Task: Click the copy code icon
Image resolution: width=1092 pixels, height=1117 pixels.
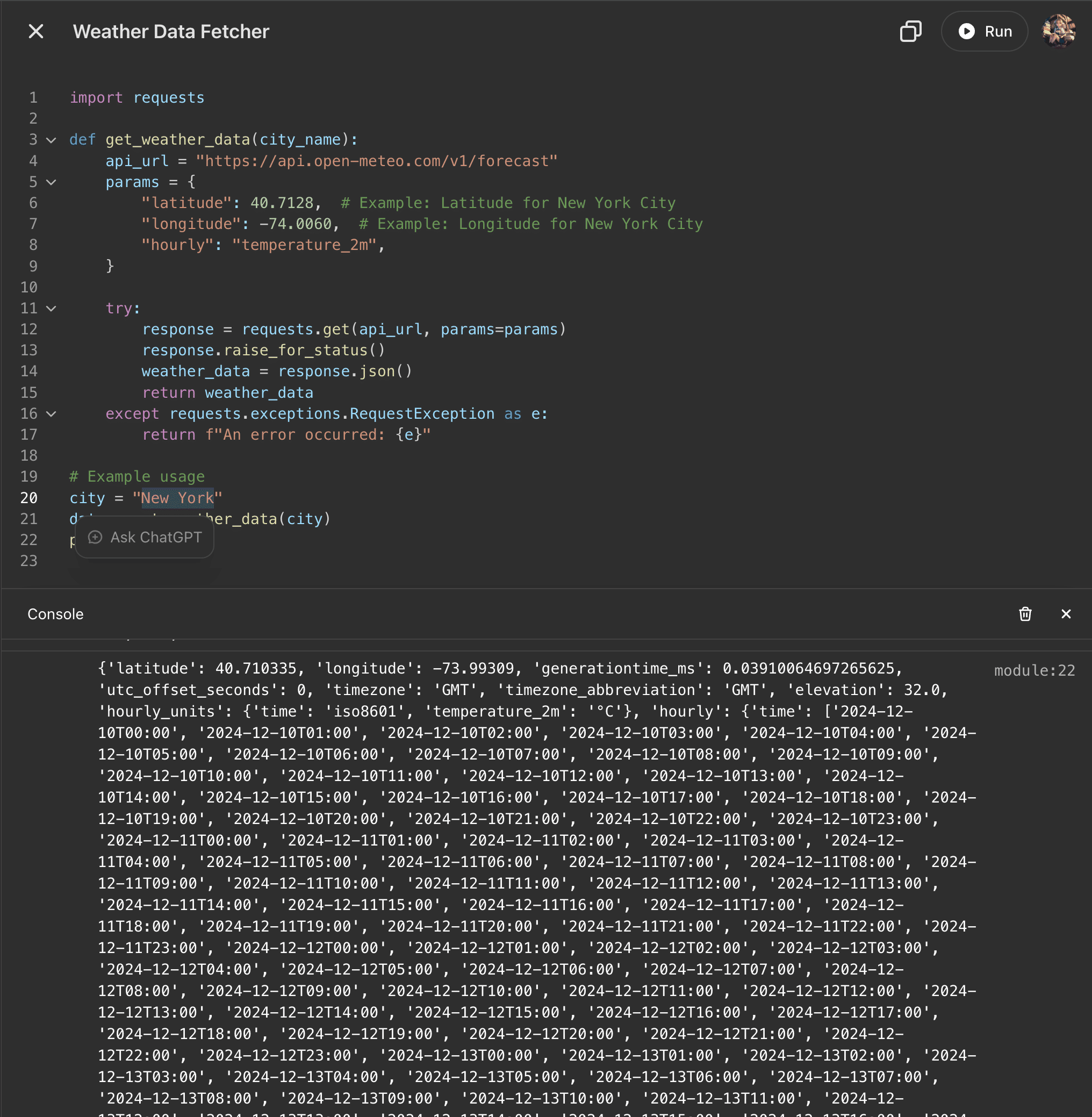Action: 910,32
